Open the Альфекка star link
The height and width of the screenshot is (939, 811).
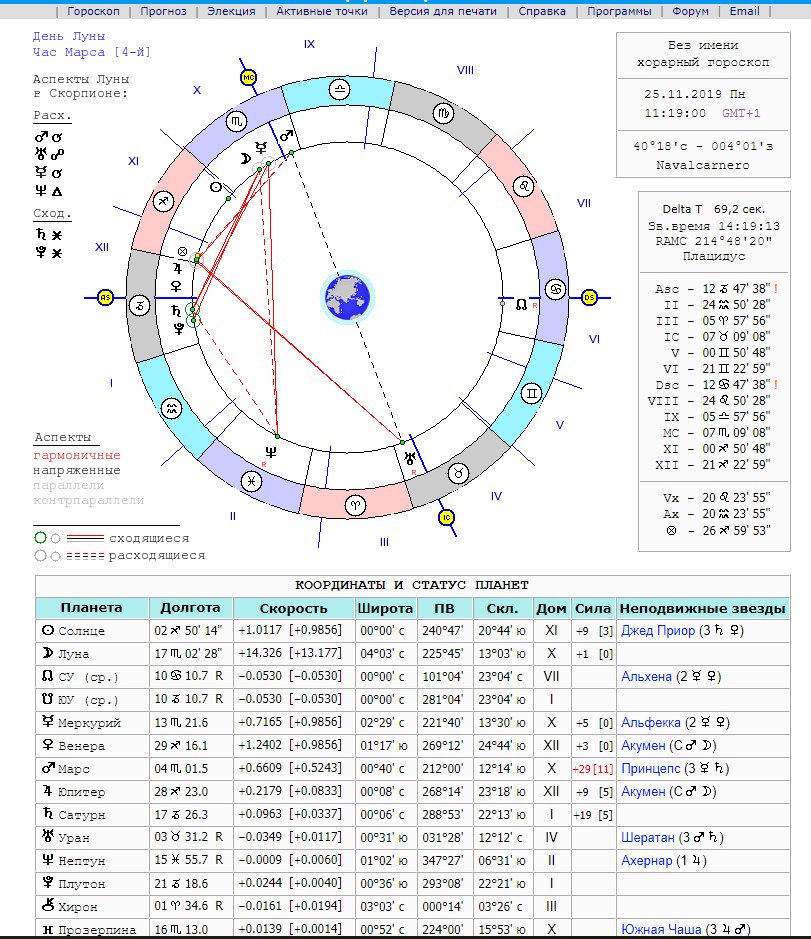point(650,723)
